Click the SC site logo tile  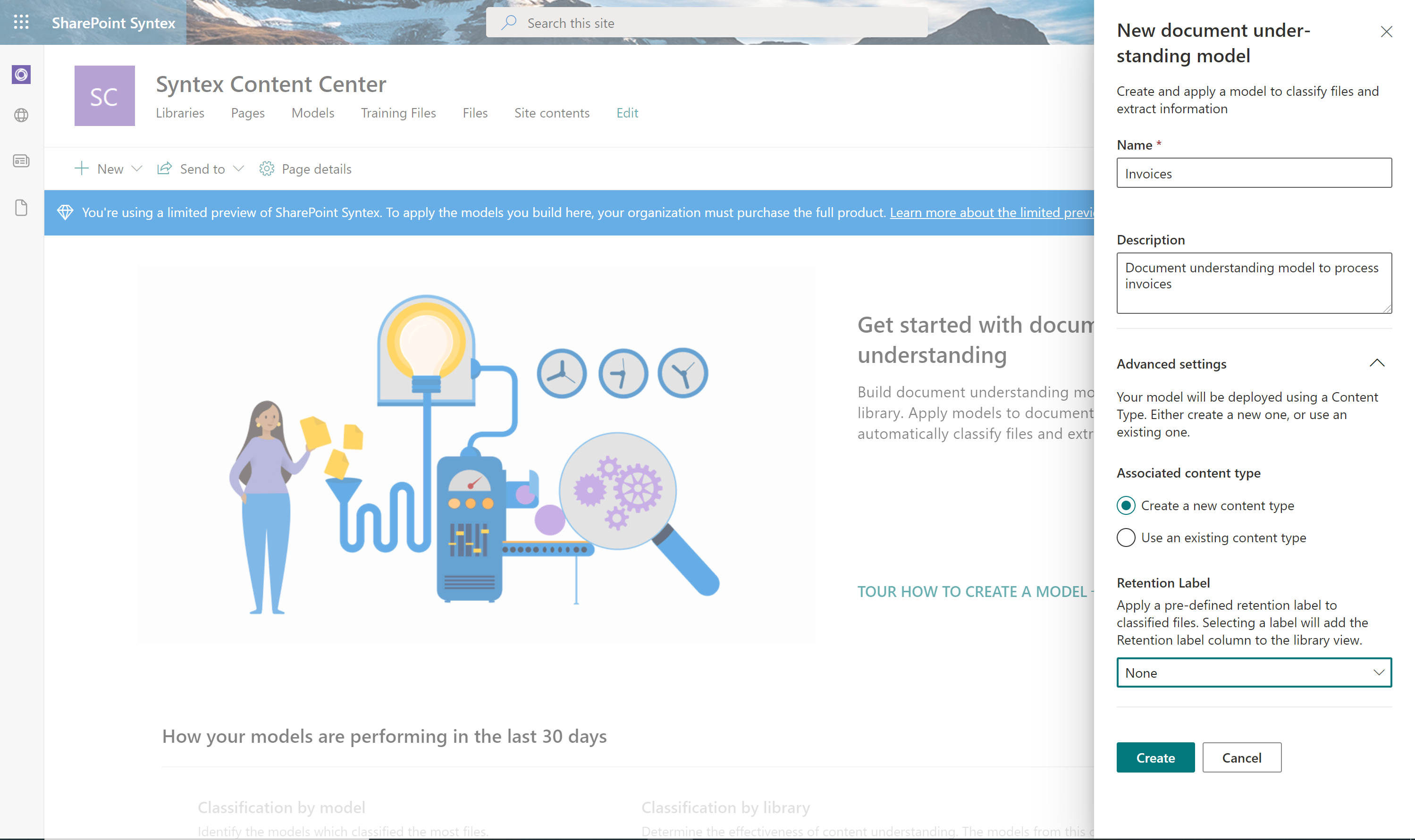click(x=104, y=96)
